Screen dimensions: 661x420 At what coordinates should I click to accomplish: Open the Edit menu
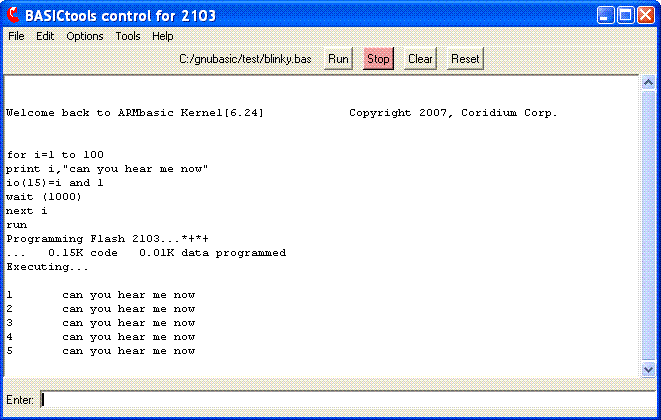coord(45,36)
